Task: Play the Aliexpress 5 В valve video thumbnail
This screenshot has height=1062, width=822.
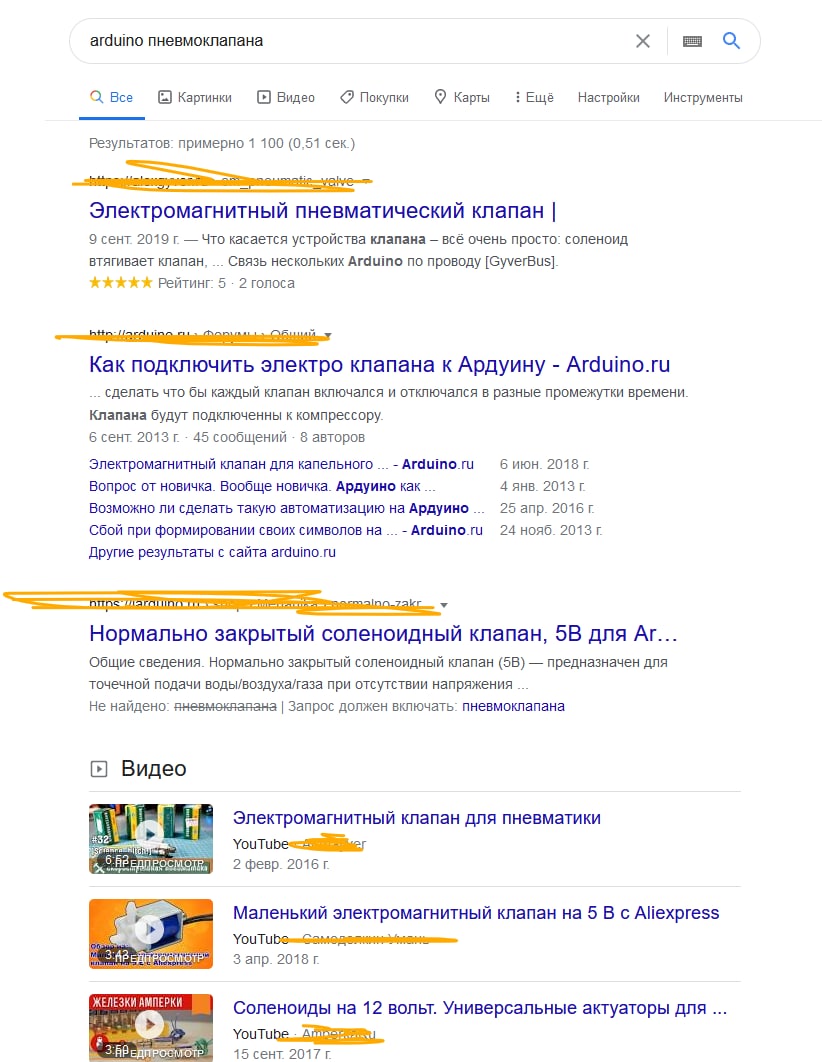Action: (150, 933)
